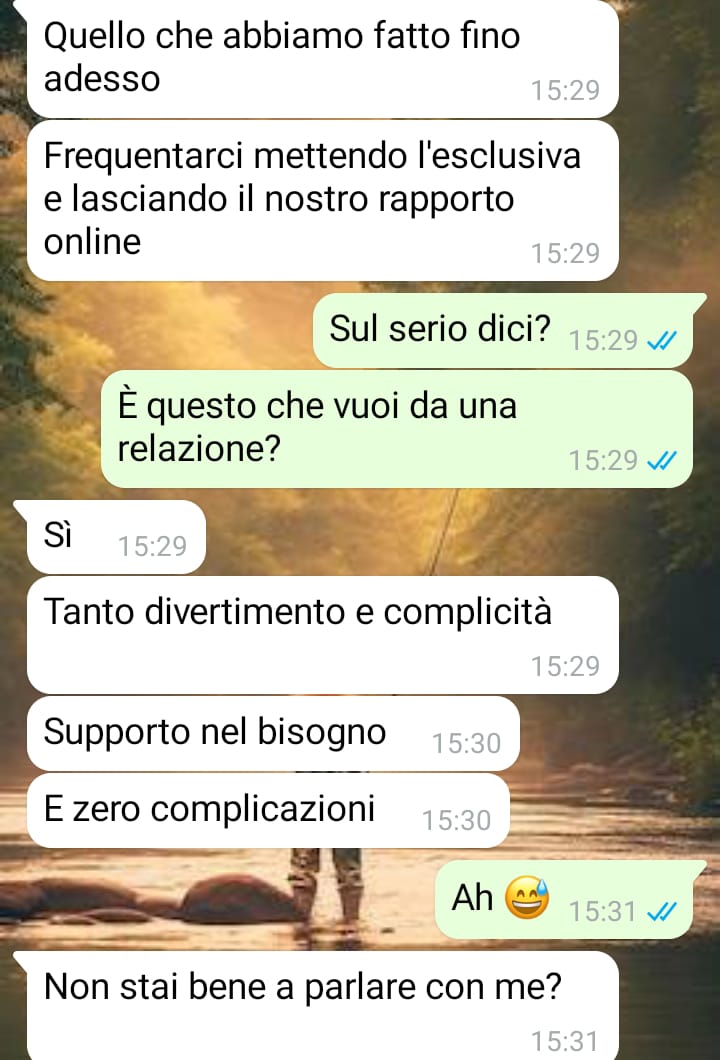Tap the 'E zero complicazioni' bubble
Viewport: 720px width, 1060px height.
pos(268,811)
